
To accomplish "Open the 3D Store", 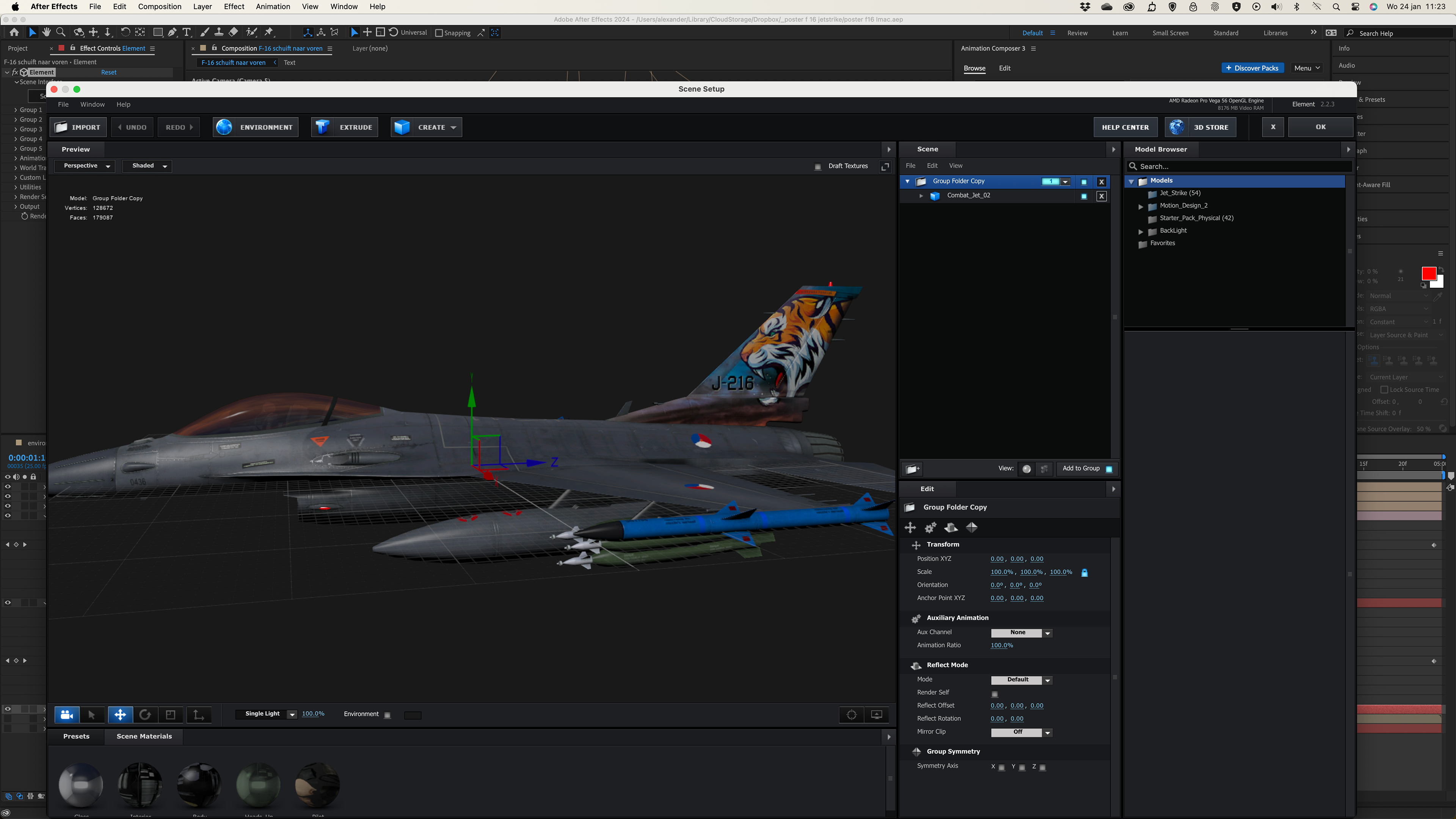I will pos(1200,127).
